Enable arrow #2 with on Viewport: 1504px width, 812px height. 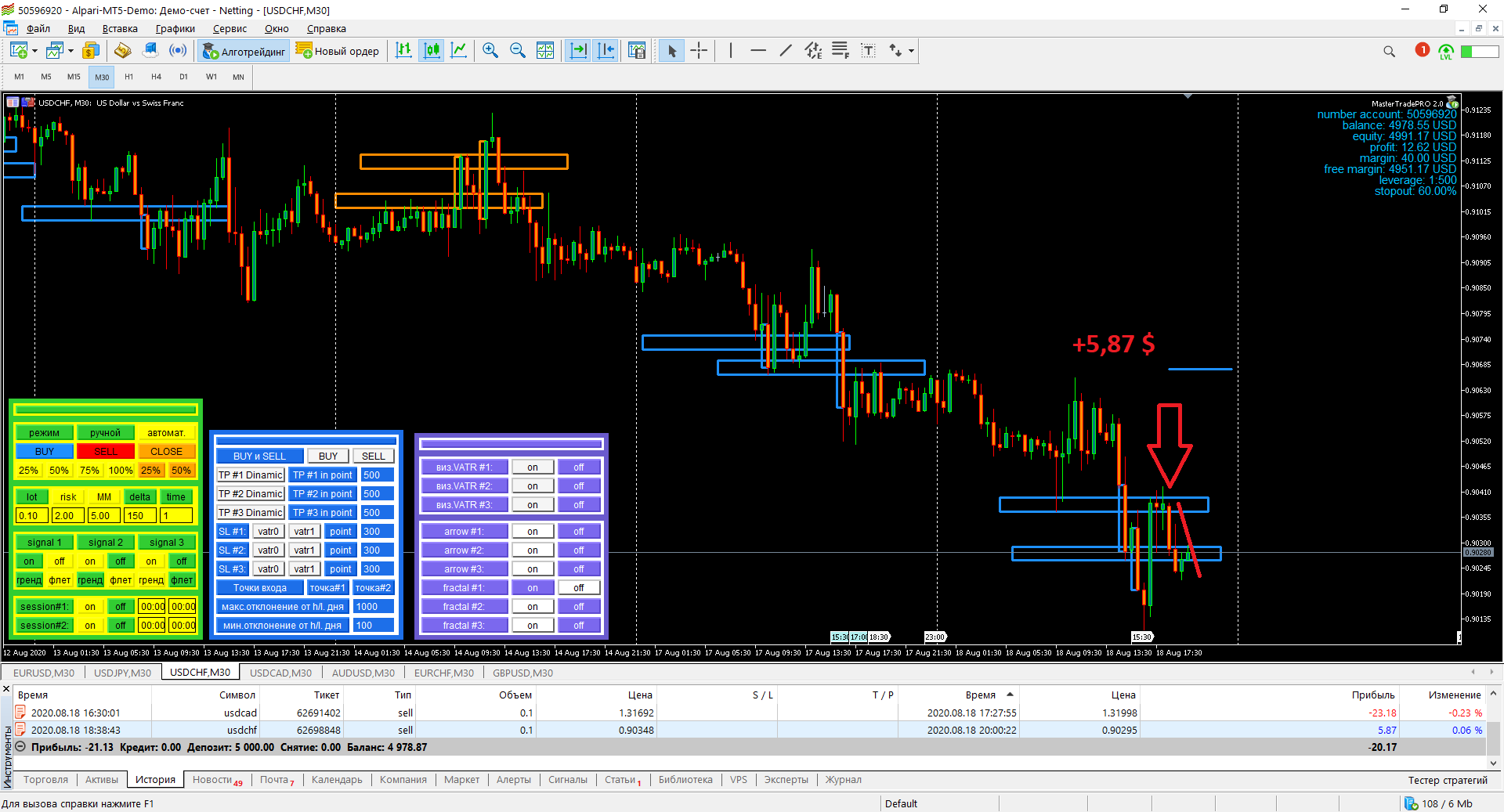(x=533, y=550)
